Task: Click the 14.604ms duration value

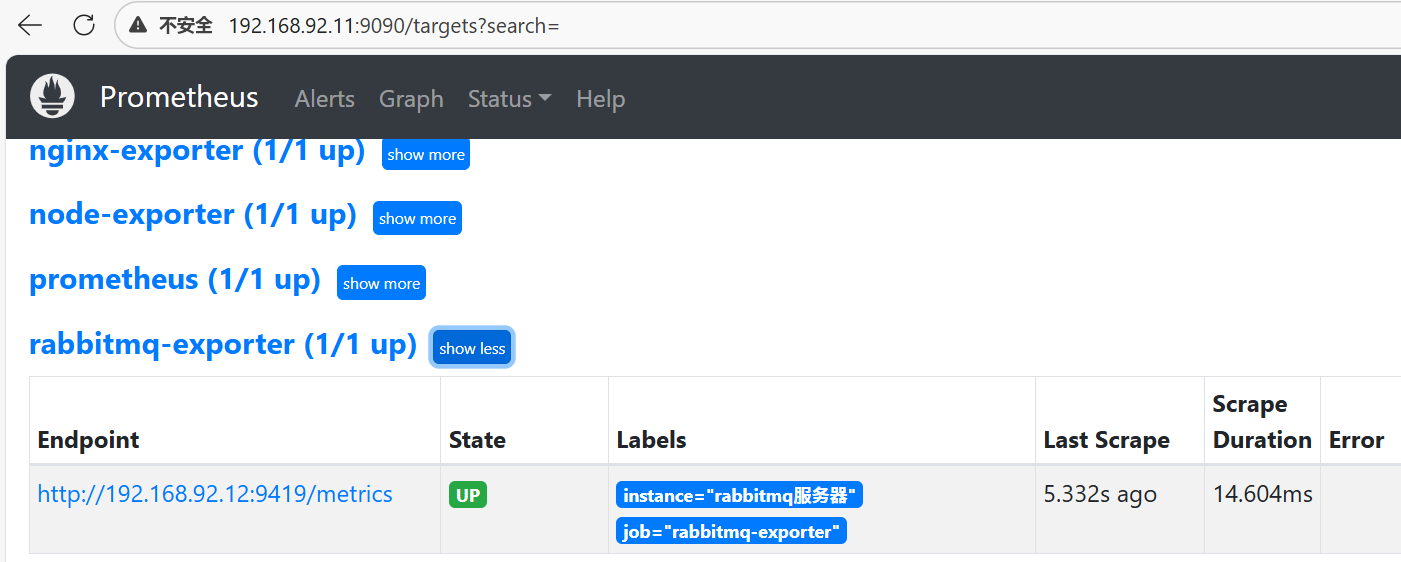Action: coord(1262,494)
